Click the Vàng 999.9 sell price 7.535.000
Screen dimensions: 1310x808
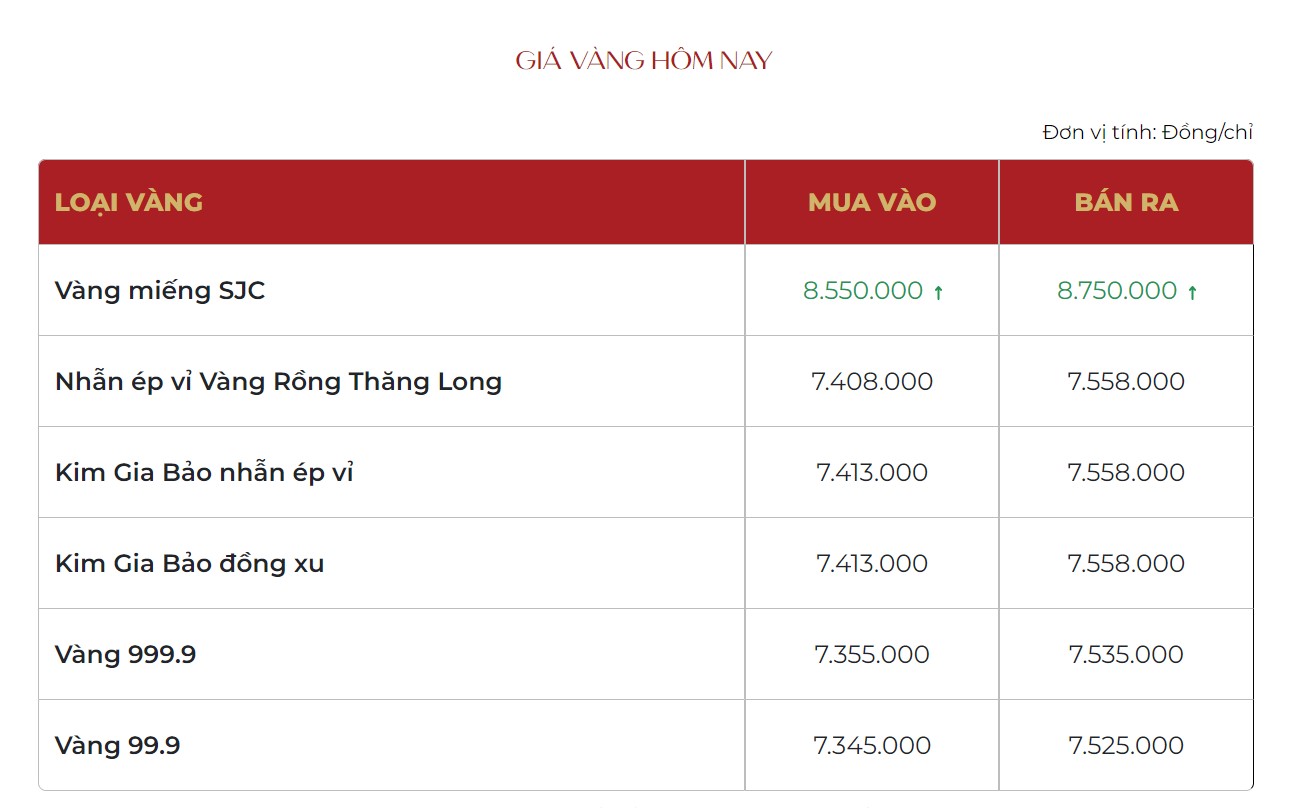(x=1126, y=654)
